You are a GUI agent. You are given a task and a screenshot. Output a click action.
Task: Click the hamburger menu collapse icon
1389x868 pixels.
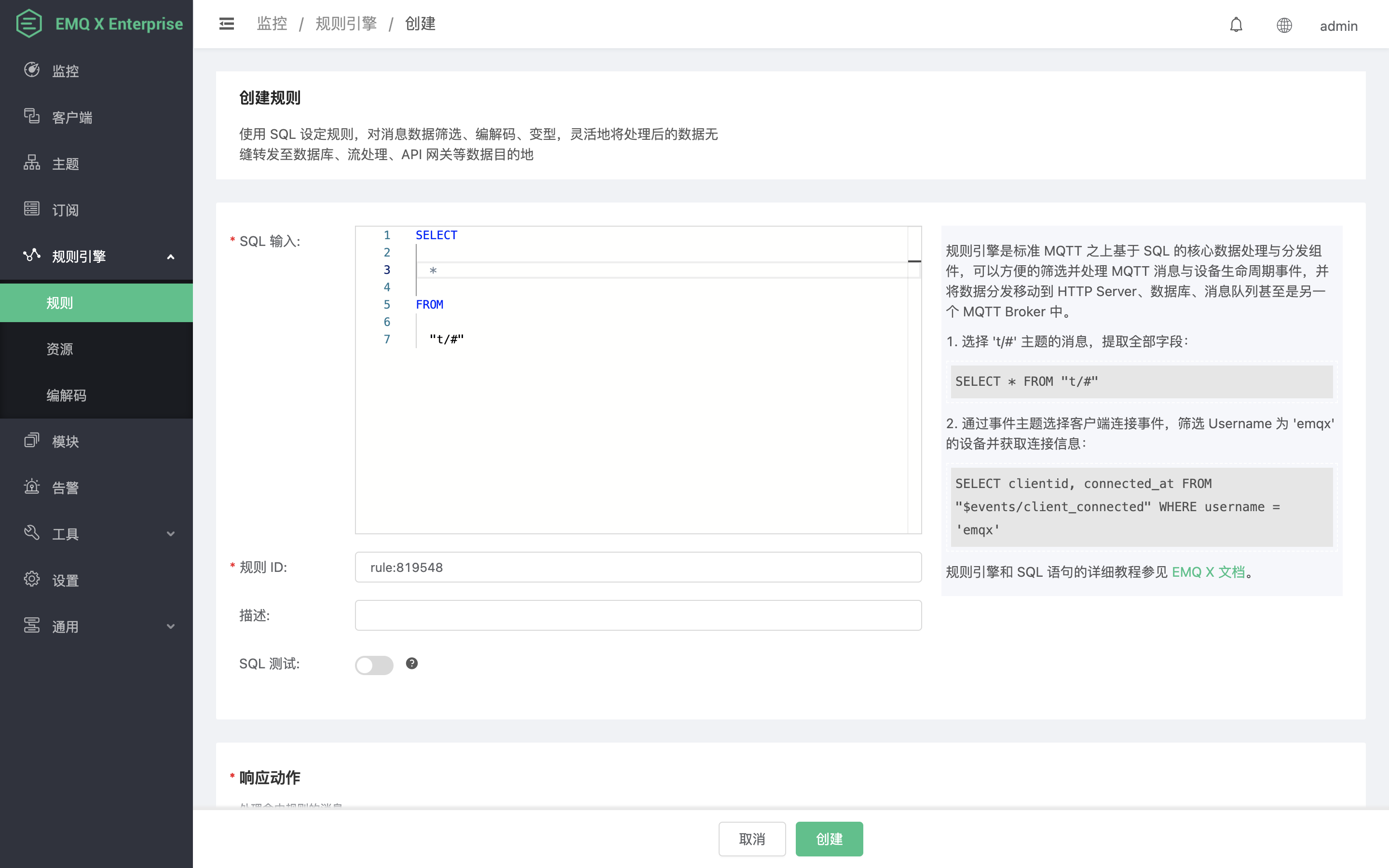pyautogui.click(x=226, y=24)
